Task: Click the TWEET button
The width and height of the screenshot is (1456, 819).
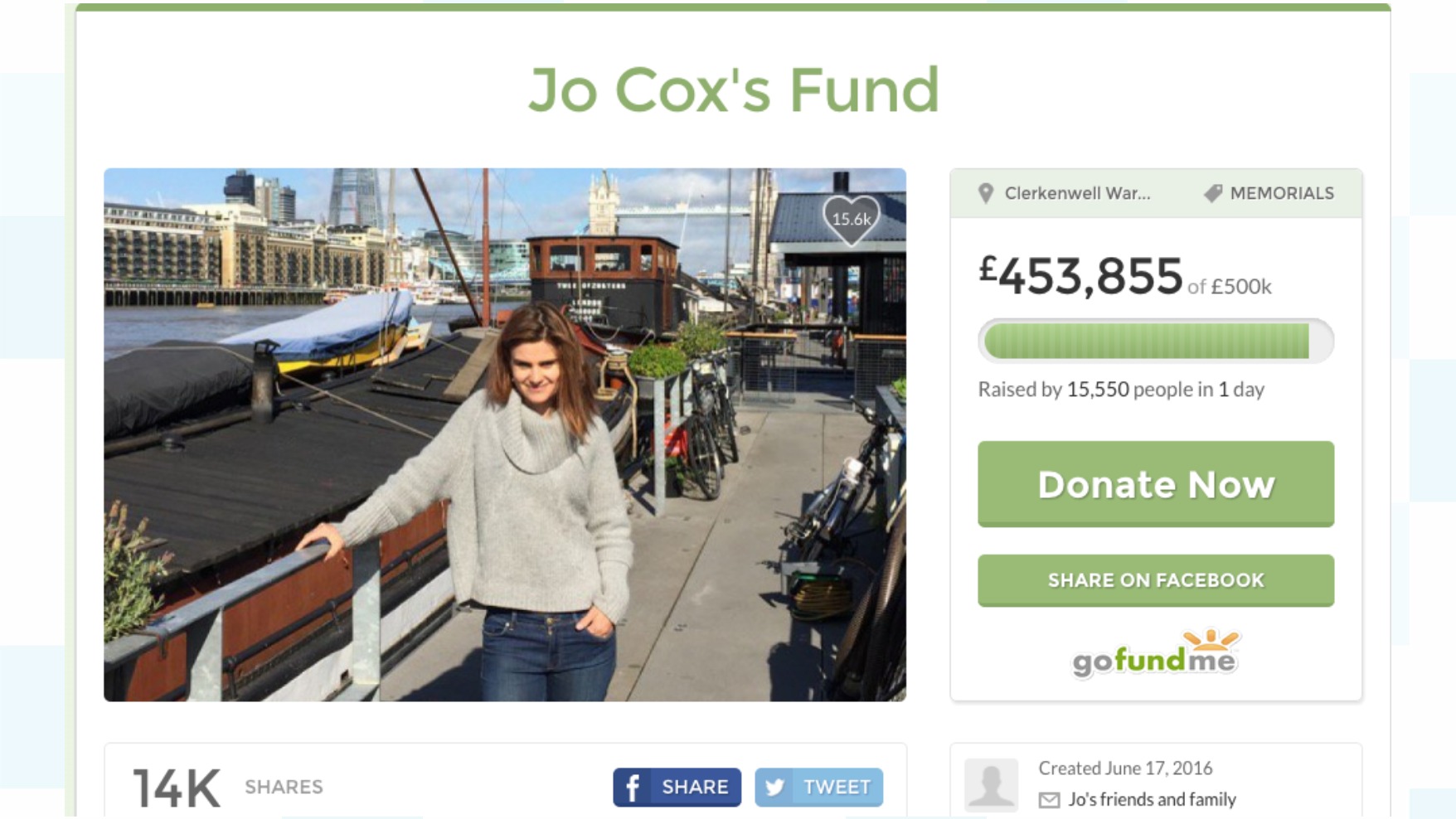Action: tap(818, 787)
